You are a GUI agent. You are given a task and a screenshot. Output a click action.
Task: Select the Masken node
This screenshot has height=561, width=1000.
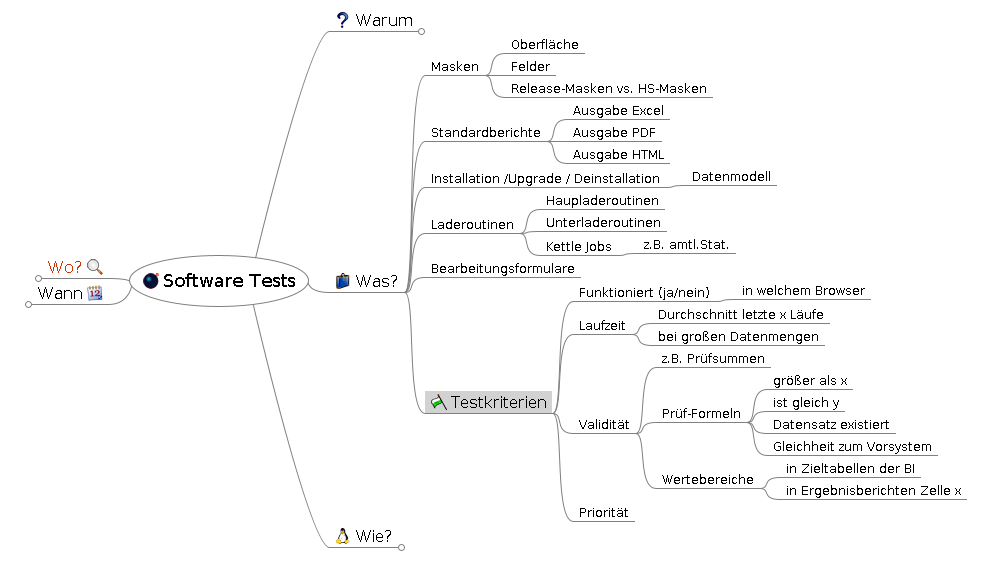coord(454,67)
